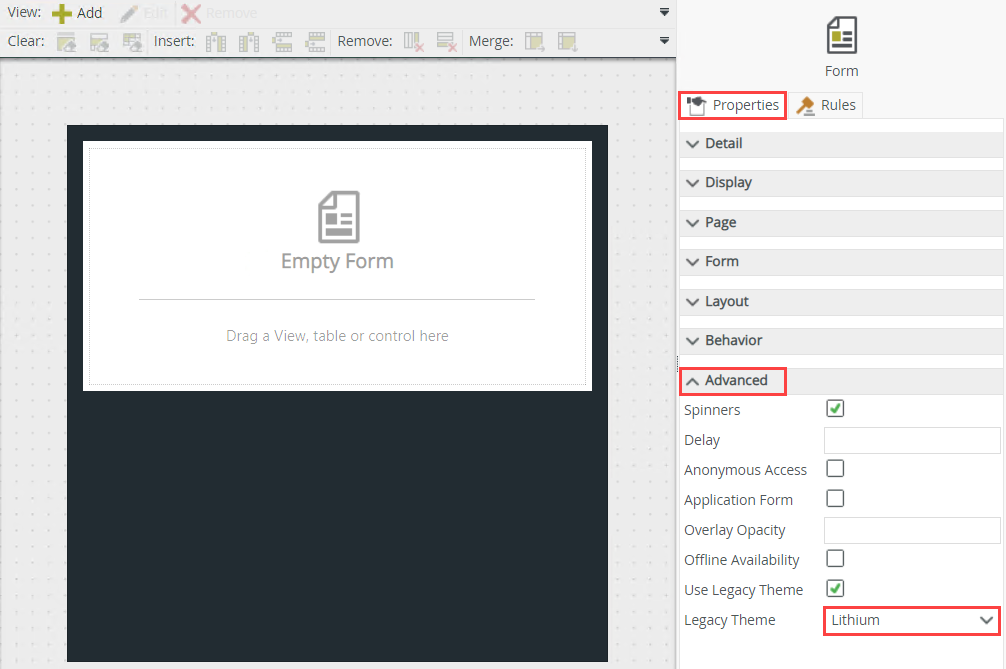Disable Use Legacy Theme
The height and width of the screenshot is (669, 1006).
click(x=835, y=588)
